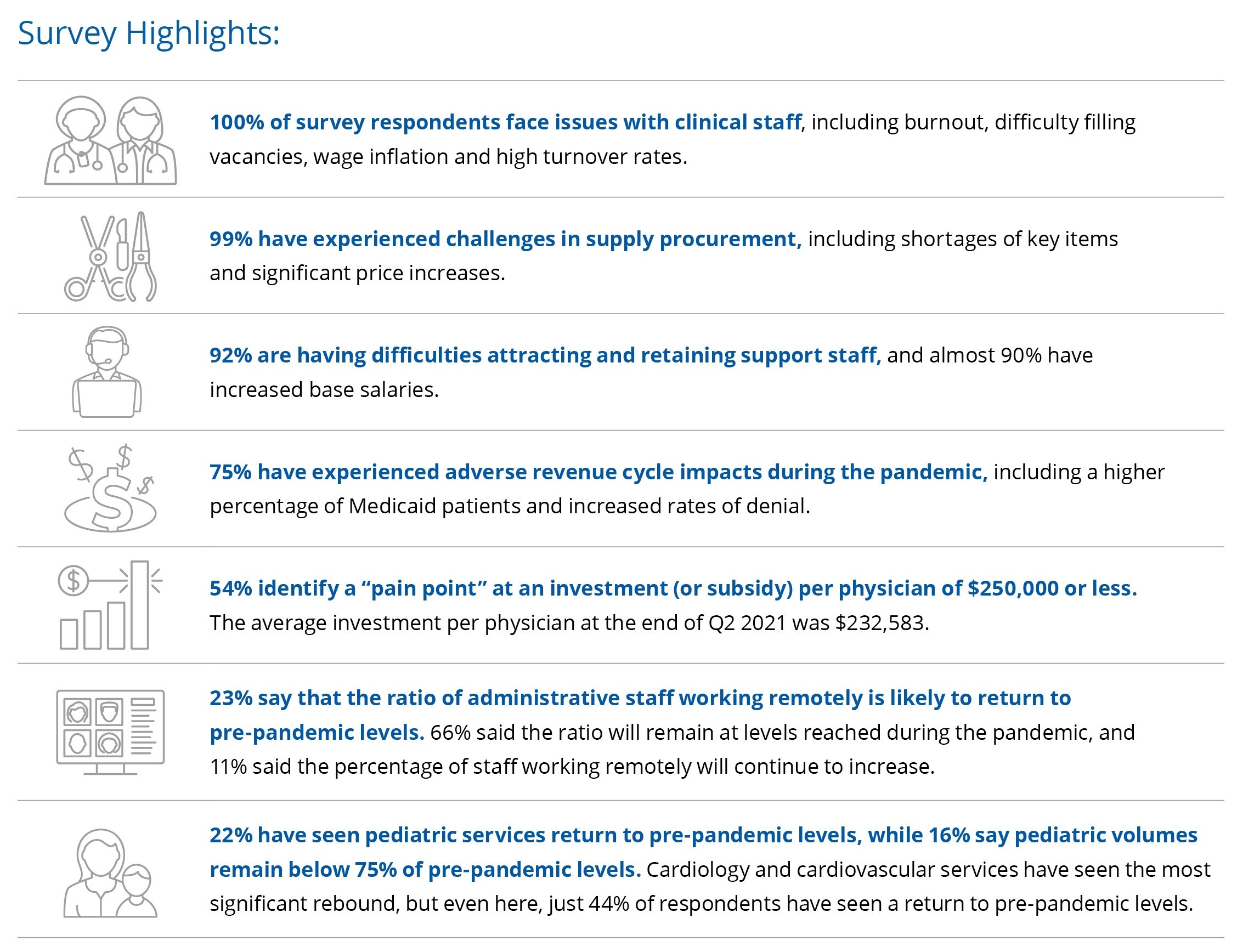Click the two clinical staff doctors icon
The width and height of the screenshot is (1237, 952).
[x=110, y=140]
